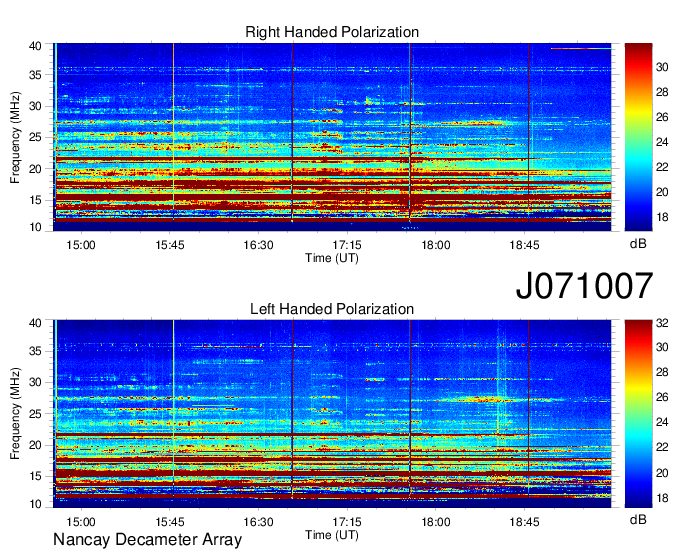The width and height of the screenshot is (680, 552).
Task: Click the color bar beside the Left Handed plot
Action: 638,414
